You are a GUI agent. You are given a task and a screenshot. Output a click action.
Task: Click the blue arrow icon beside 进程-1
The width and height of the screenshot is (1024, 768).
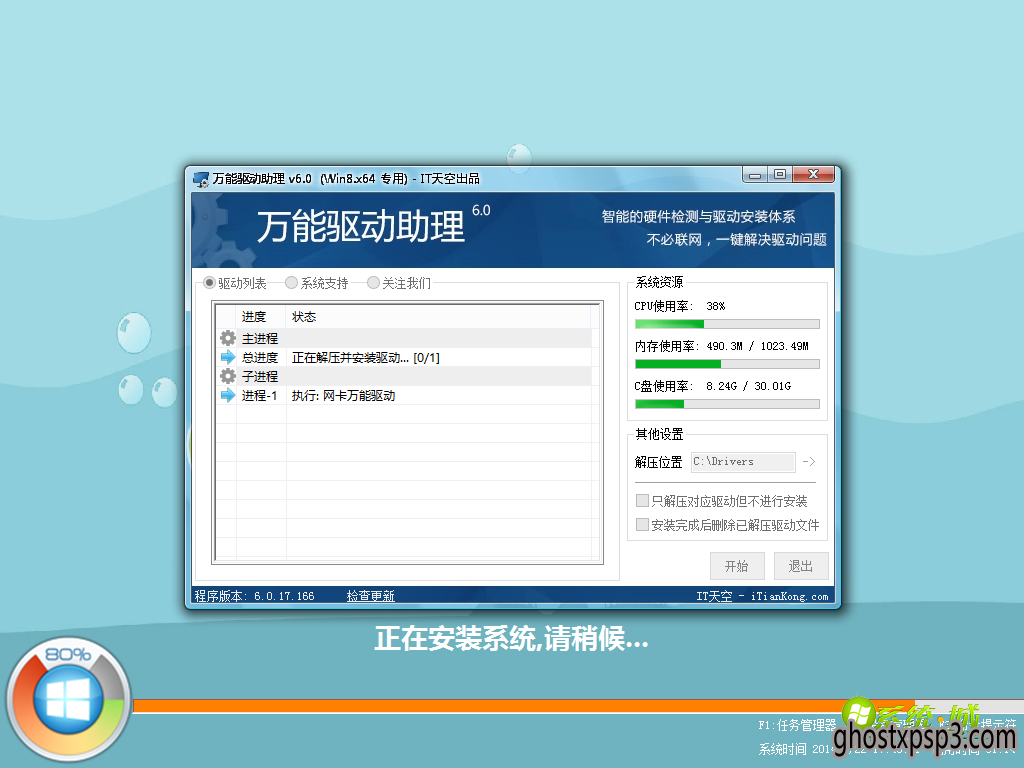[x=228, y=395]
